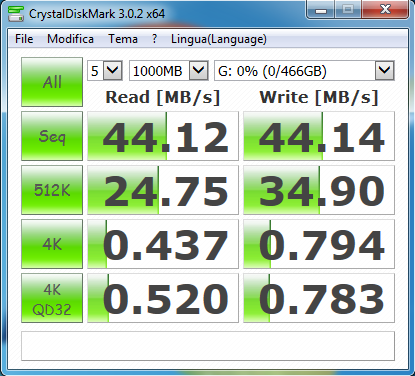Open the Modifica menu
Viewport: 415px width, 376px height.
[x=70, y=39]
